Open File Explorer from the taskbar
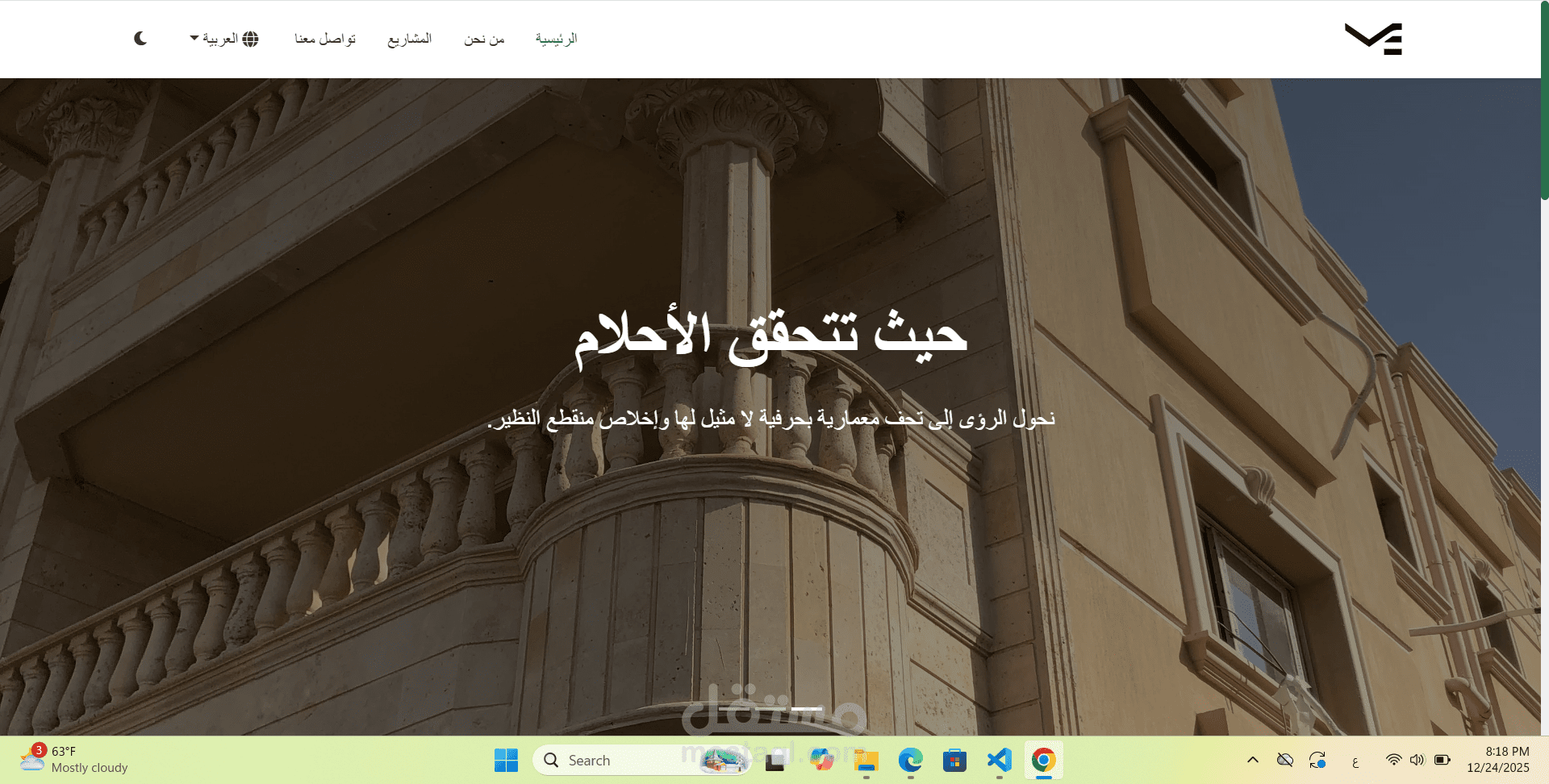The height and width of the screenshot is (784, 1549). [x=866, y=759]
